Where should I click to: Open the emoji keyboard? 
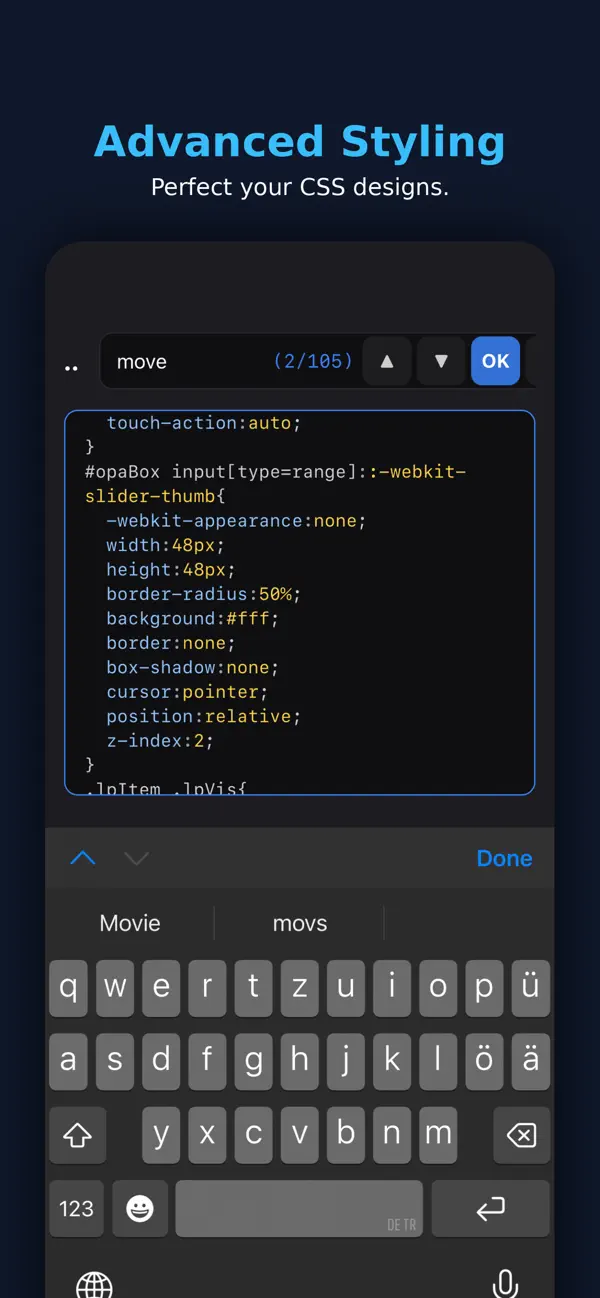click(140, 1209)
